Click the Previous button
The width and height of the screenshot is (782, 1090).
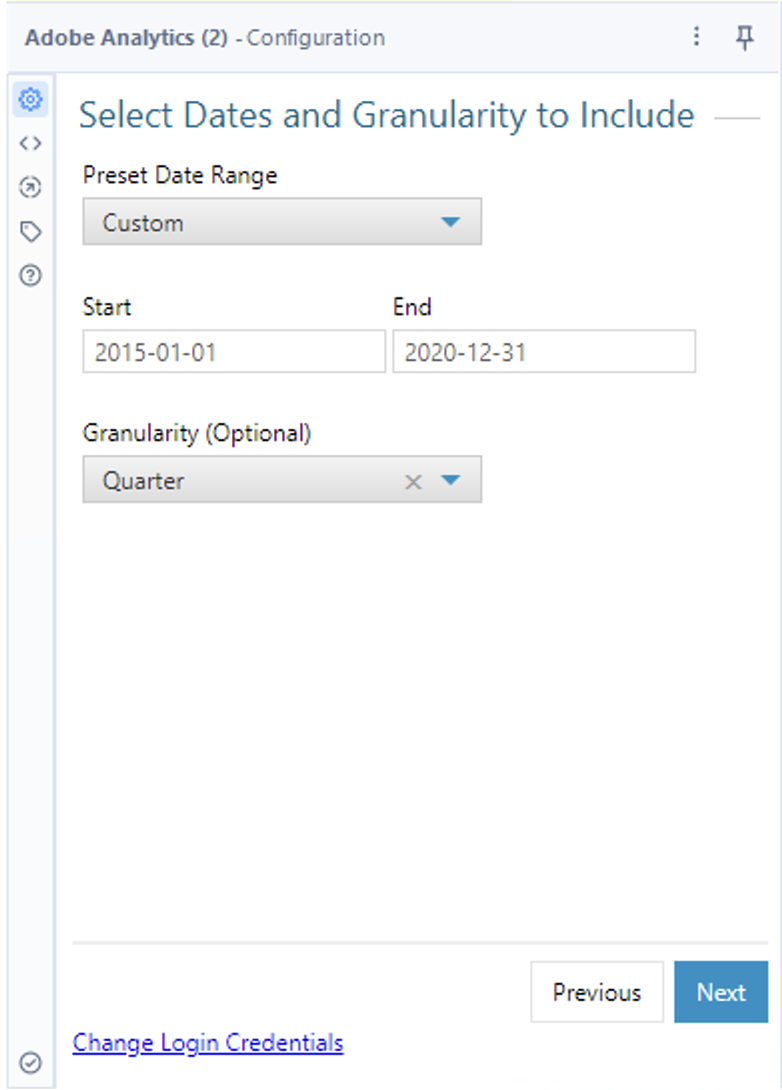[596, 992]
